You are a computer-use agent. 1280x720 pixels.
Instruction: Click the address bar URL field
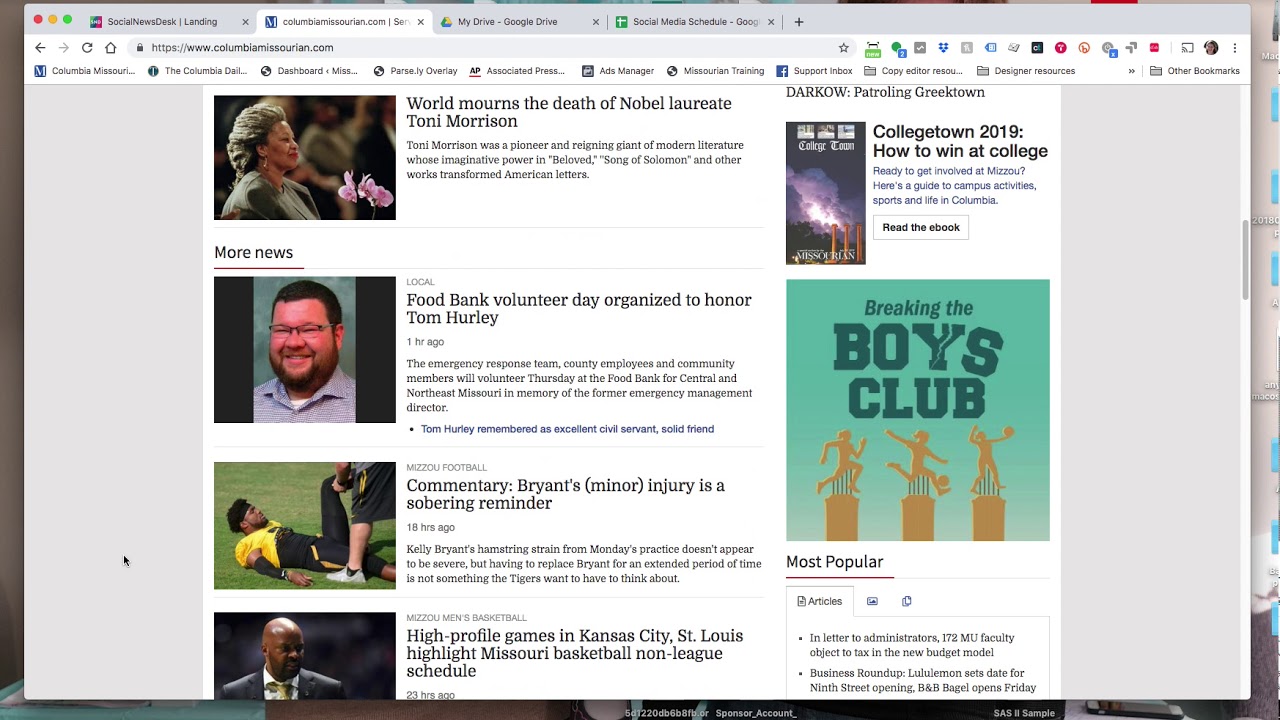[490, 47]
